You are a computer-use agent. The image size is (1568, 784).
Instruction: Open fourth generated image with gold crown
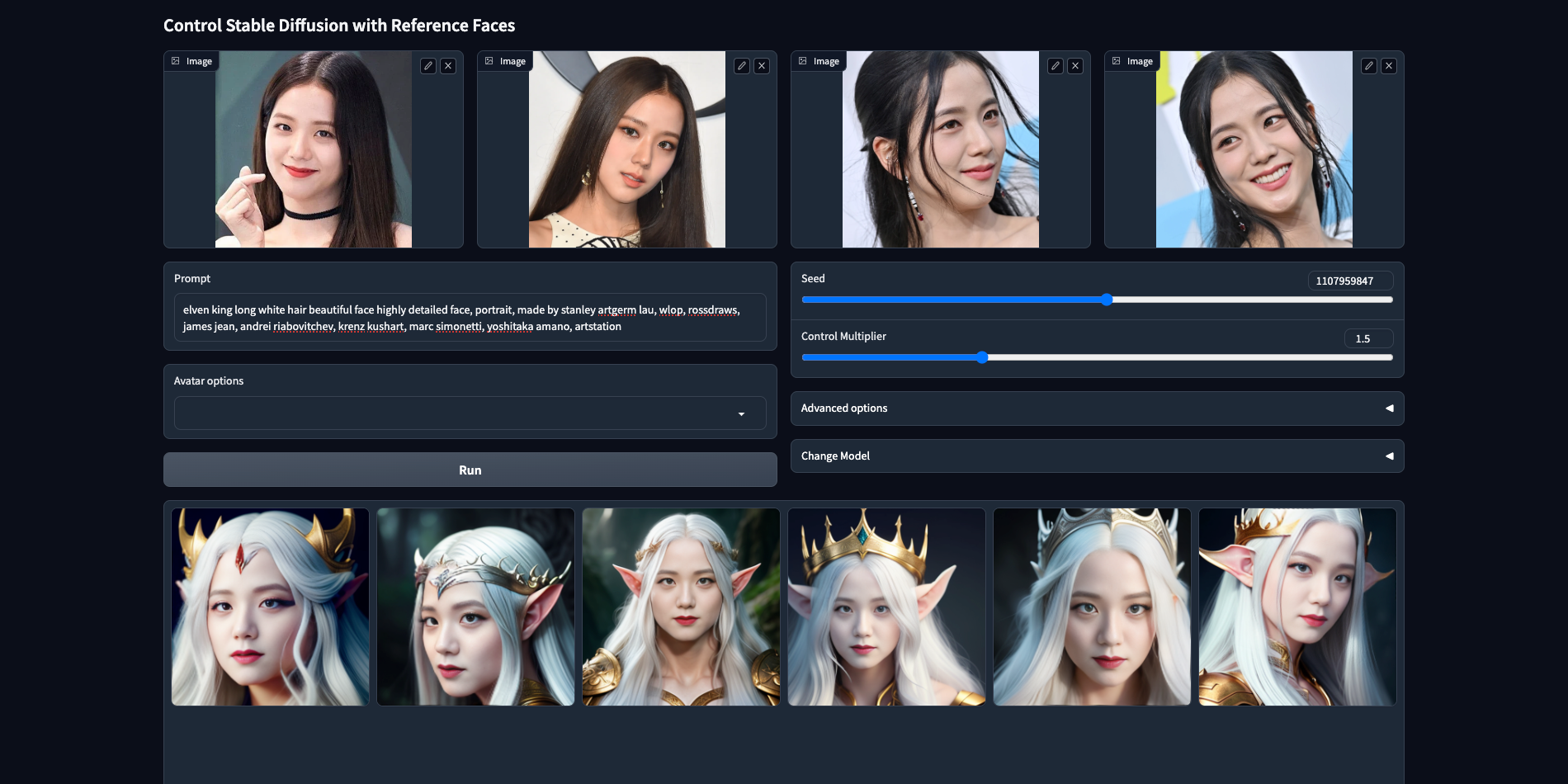pyautogui.click(x=887, y=607)
